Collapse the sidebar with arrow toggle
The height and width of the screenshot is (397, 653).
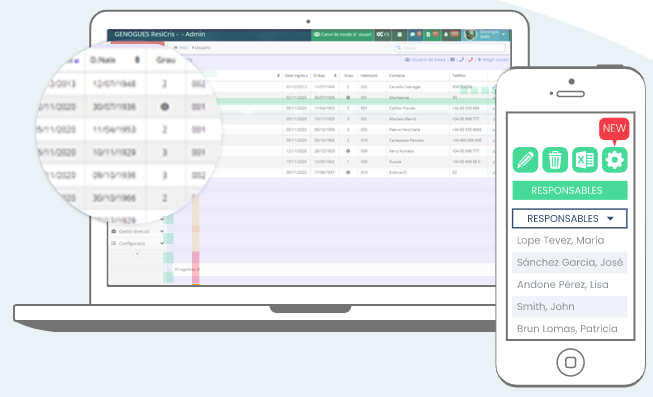click(x=137, y=254)
